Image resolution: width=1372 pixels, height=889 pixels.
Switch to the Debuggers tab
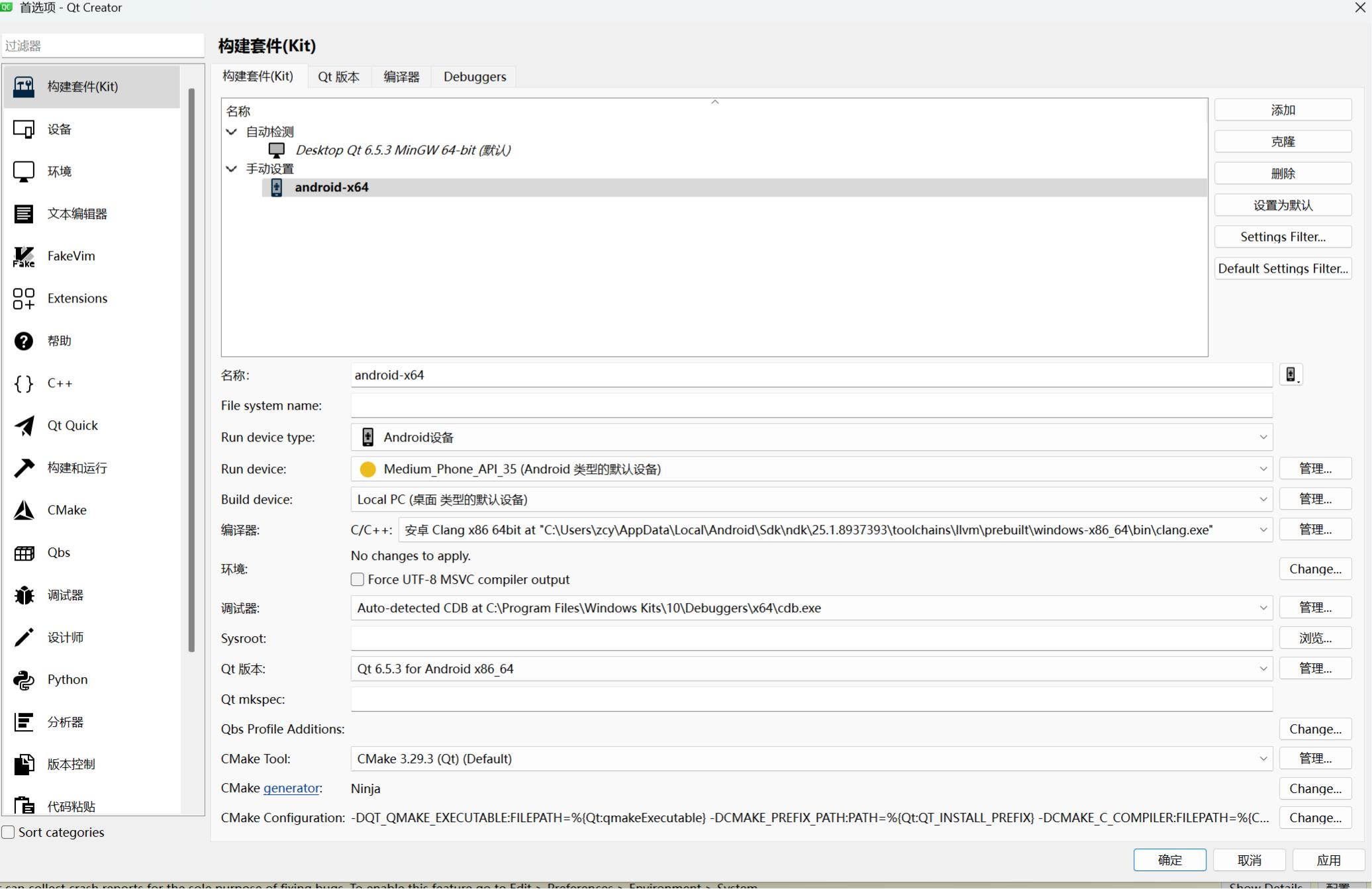click(x=474, y=77)
